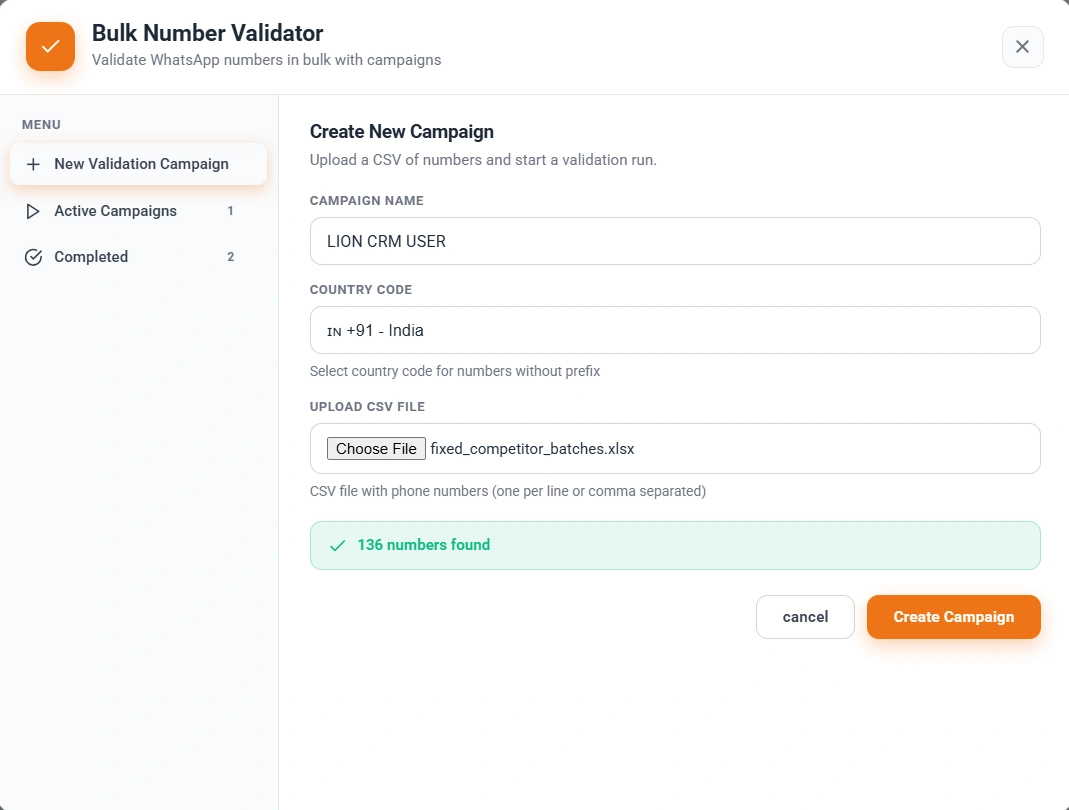Viewport: 1069px width, 810px height.
Task: Edit the Campaign Name field LION CRM USER
Action: point(675,241)
